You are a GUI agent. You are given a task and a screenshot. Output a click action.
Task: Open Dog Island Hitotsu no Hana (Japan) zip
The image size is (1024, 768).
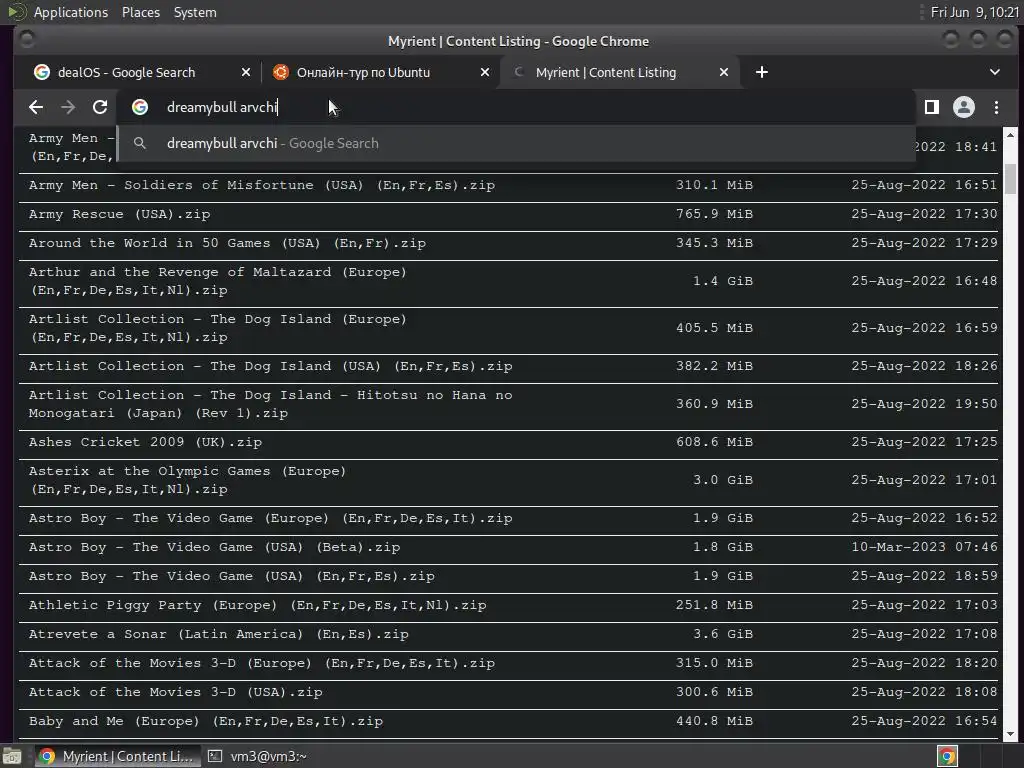[270, 404]
